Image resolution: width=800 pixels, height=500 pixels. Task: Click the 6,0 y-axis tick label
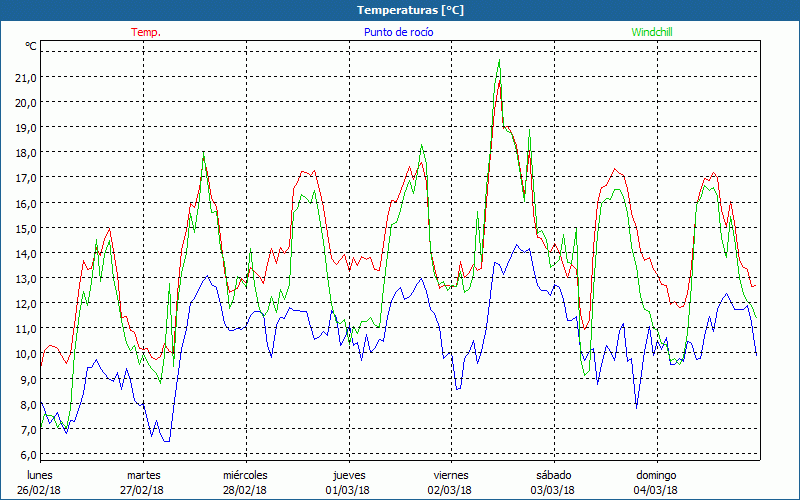point(25,454)
